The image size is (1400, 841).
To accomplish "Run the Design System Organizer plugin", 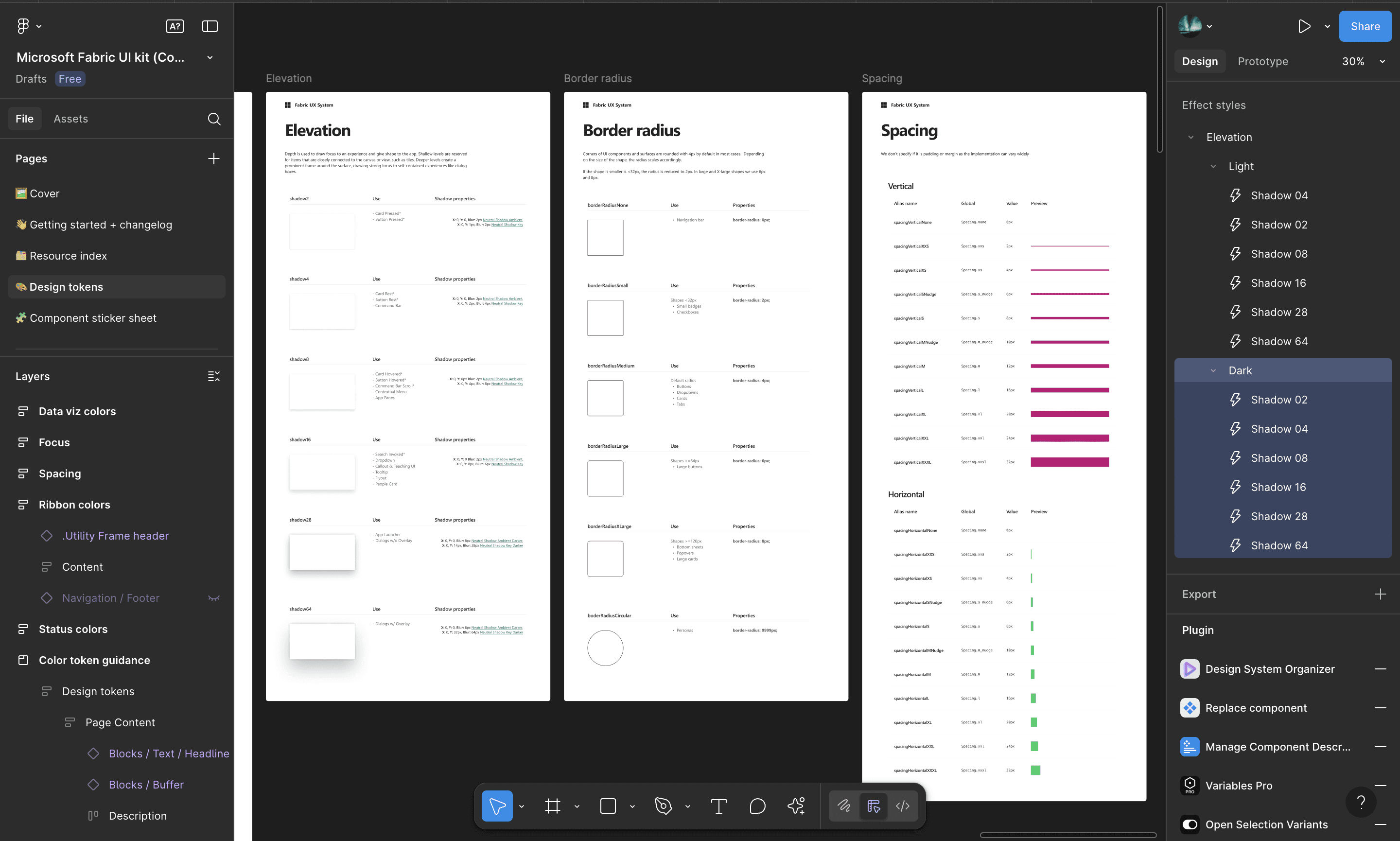I will point(1270,669).
